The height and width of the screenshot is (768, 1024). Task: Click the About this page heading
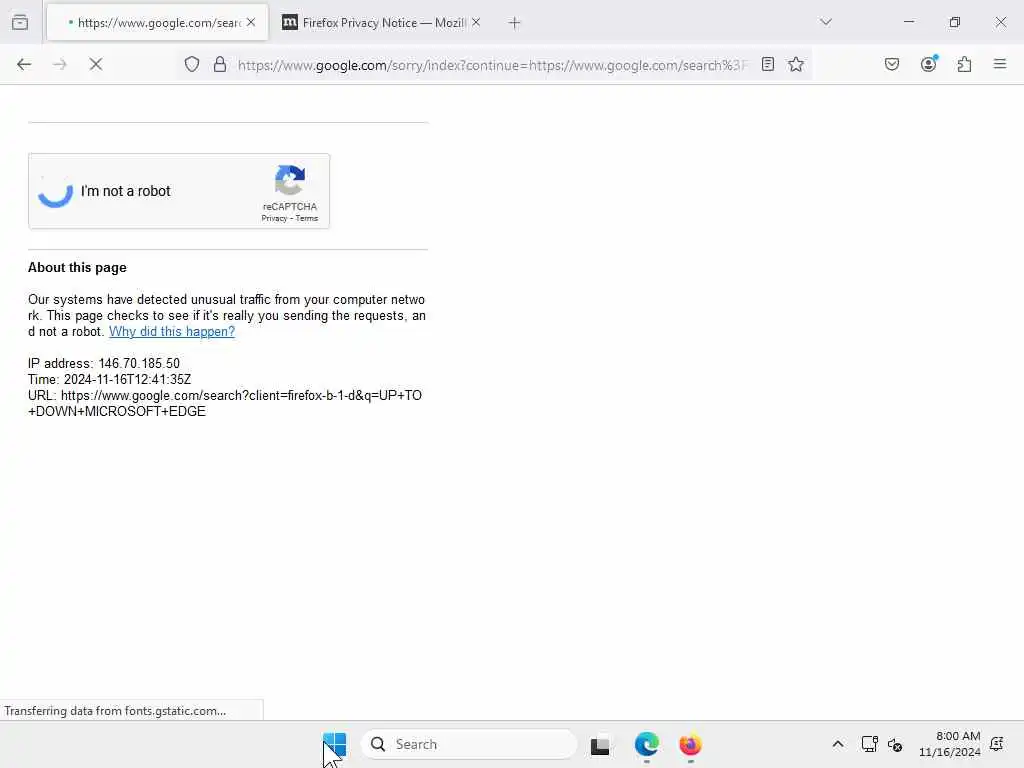(77, 267)
